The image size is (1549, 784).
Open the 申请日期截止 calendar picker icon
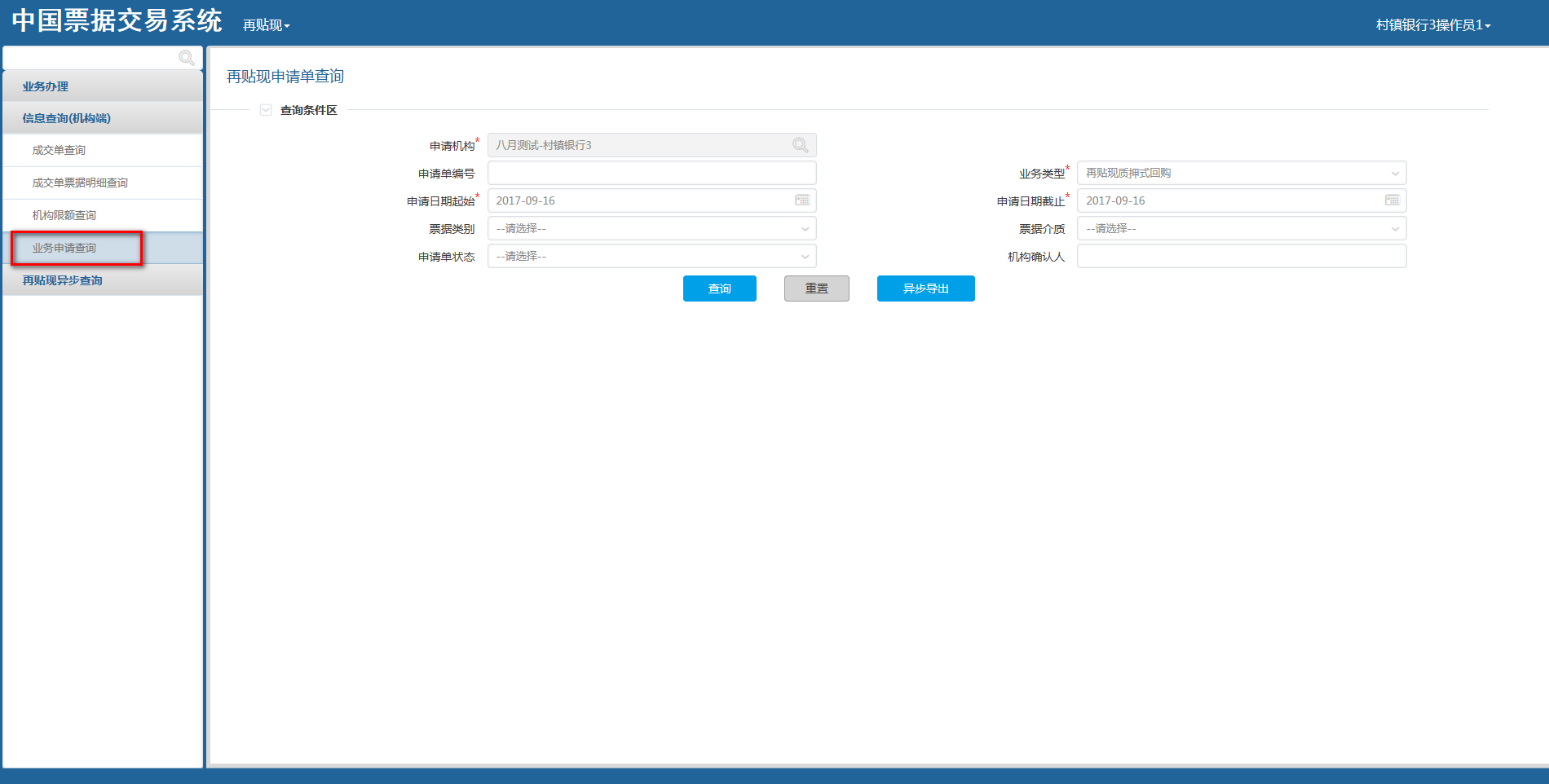point(1392,200)
